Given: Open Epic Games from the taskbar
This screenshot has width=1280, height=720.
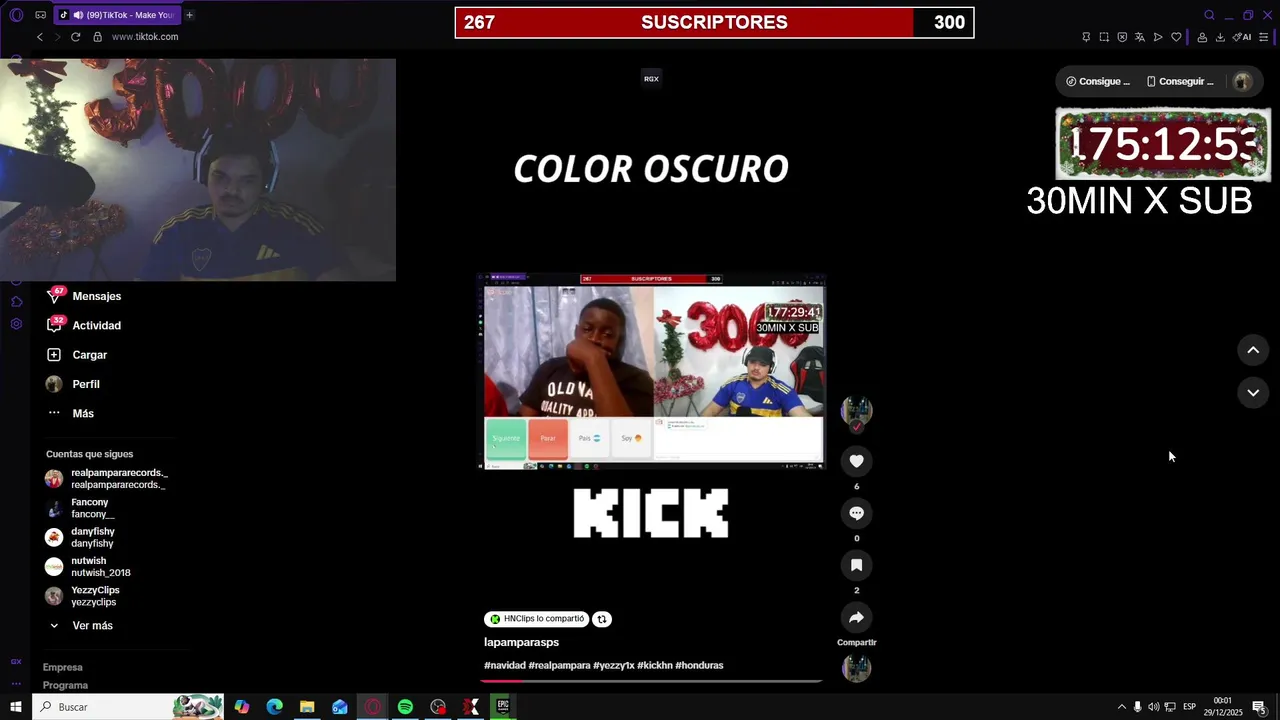Looking at the screenshot, I should tap(503, 707).
